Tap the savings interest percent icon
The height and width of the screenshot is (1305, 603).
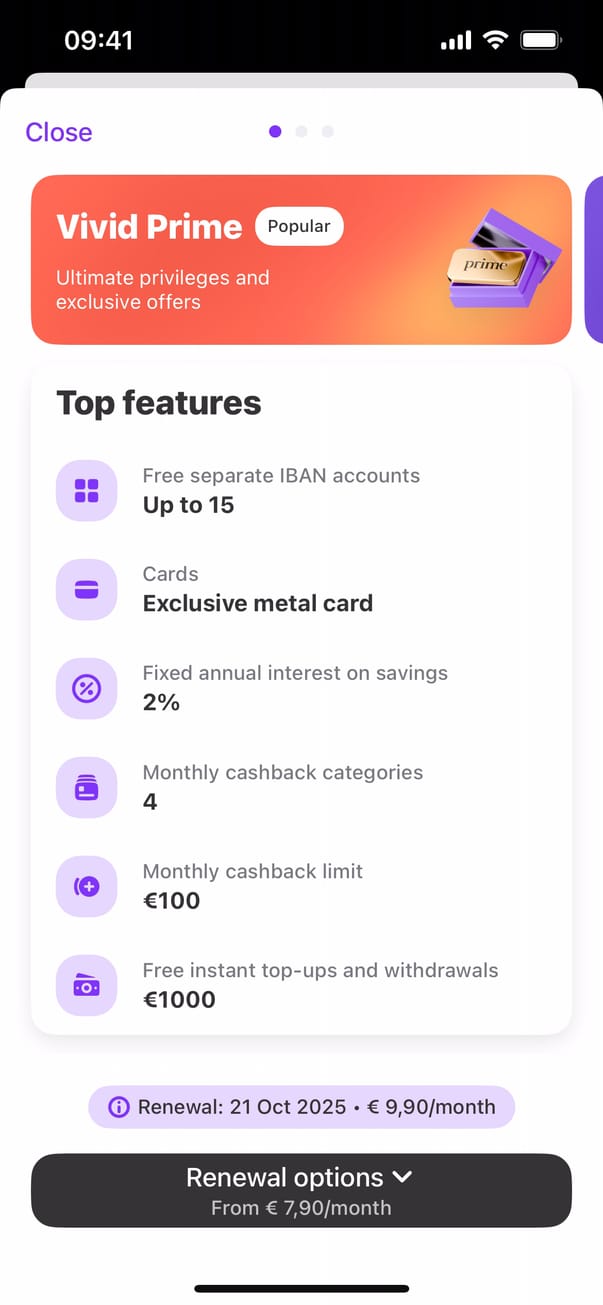point(87,688)
